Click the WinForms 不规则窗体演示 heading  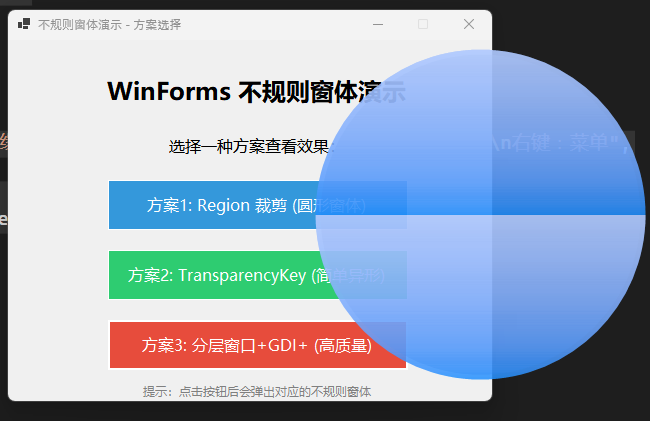[256, 92]
